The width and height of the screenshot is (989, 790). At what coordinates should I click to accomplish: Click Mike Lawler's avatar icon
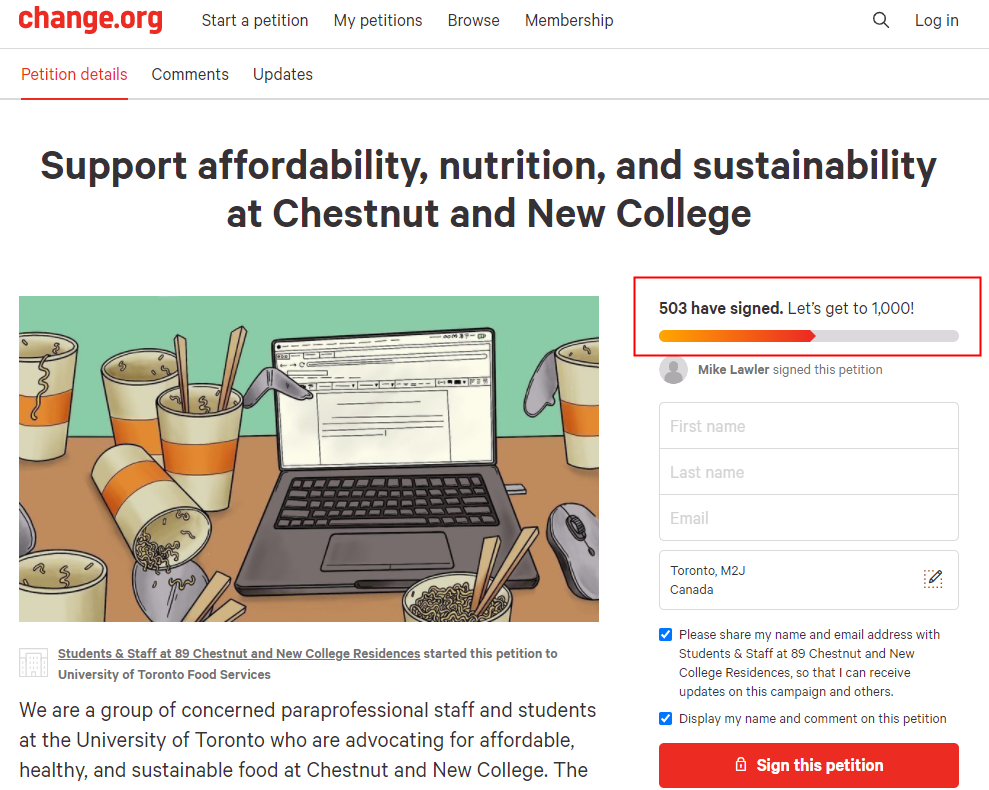tap(674, 370)
